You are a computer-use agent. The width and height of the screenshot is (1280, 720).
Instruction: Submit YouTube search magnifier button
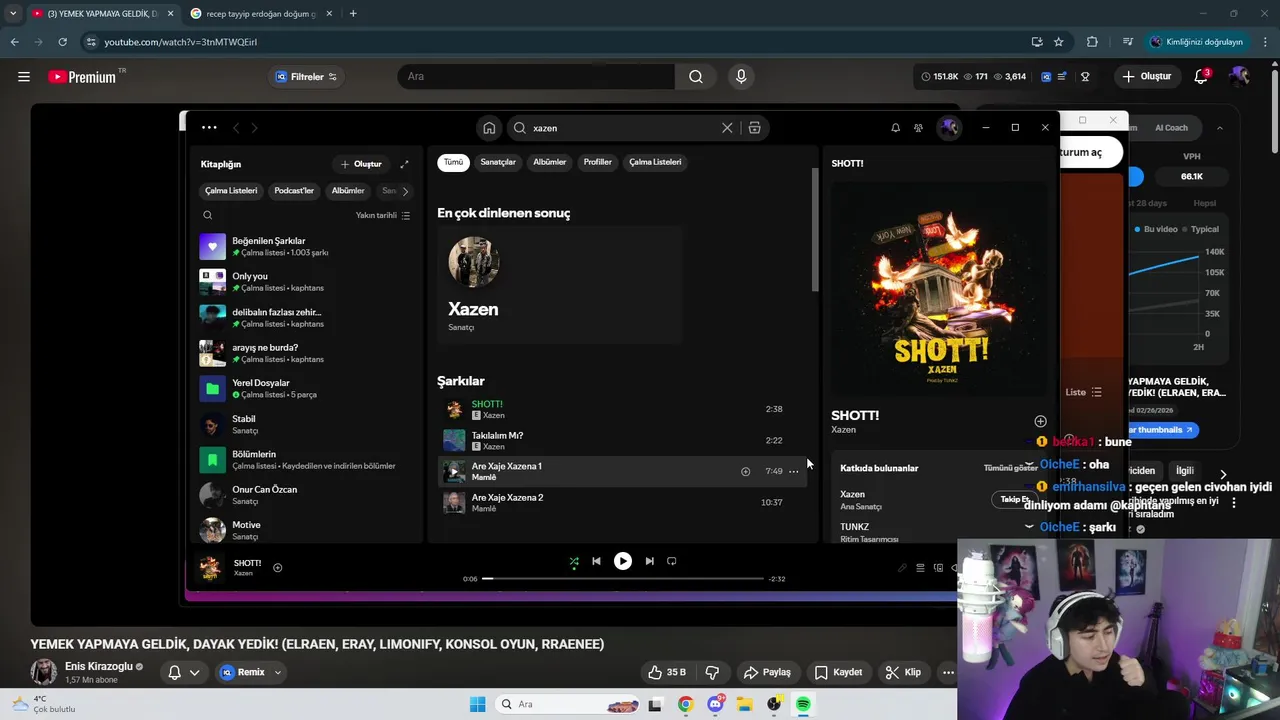click(x=696, y=77)
